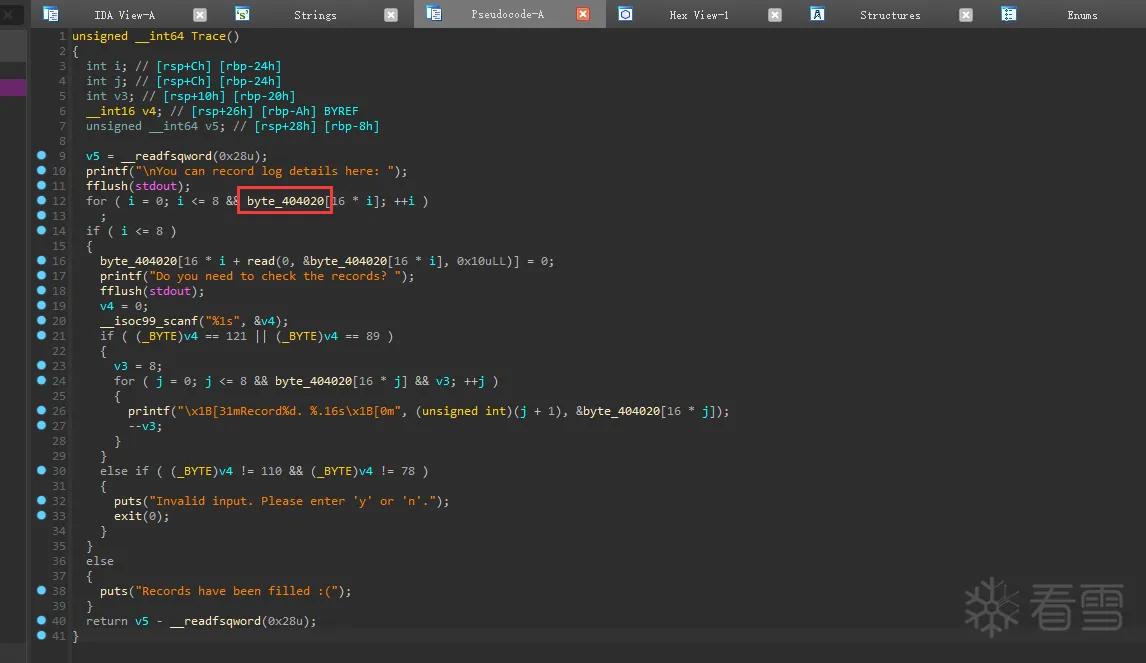Viewport: 1146px width, 663px height.
Task: Toggle breakpoint dot on line 38
Action: click(x=42, y=590)
